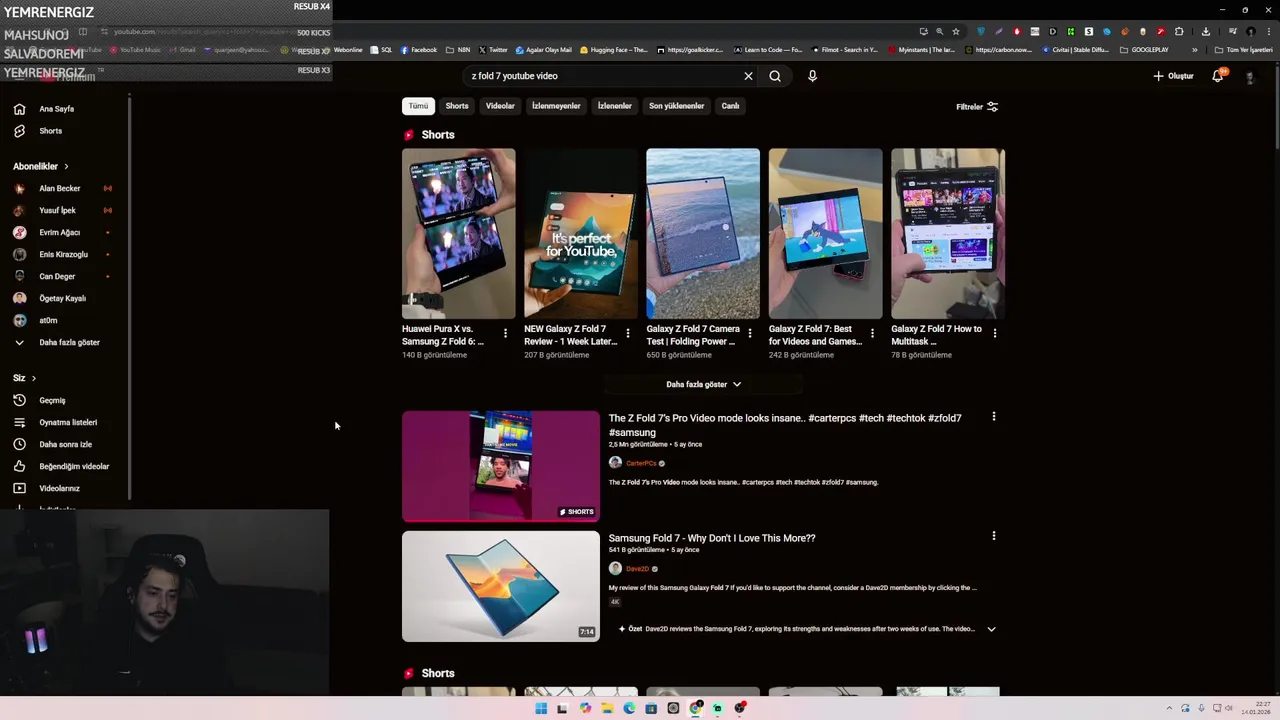Screen dimensions: 1280x720
Task: Open options for Camera Test short
Action: pyautogui.click(x=750, y=333)
